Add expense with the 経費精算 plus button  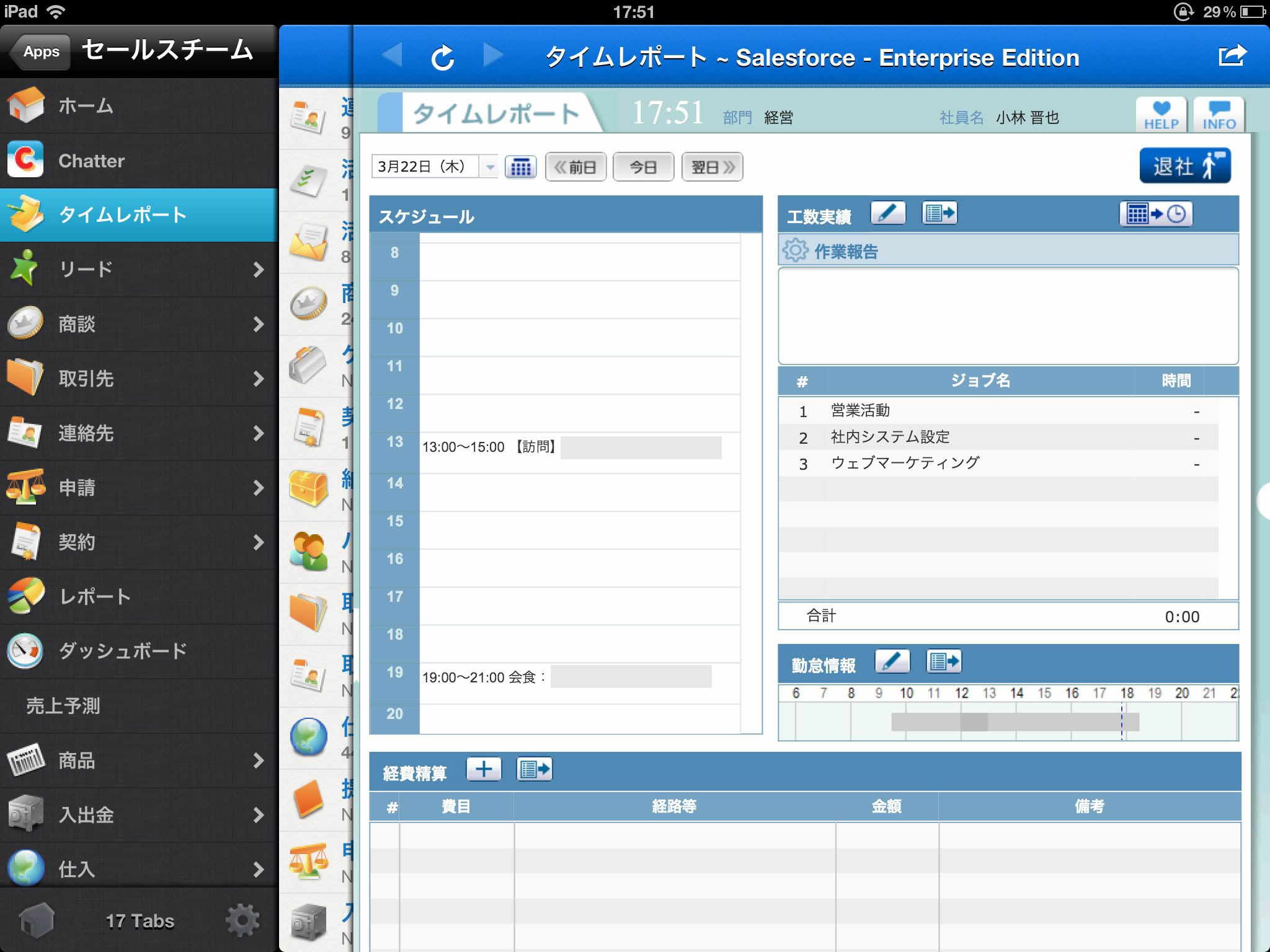click(x=484, y=770)
